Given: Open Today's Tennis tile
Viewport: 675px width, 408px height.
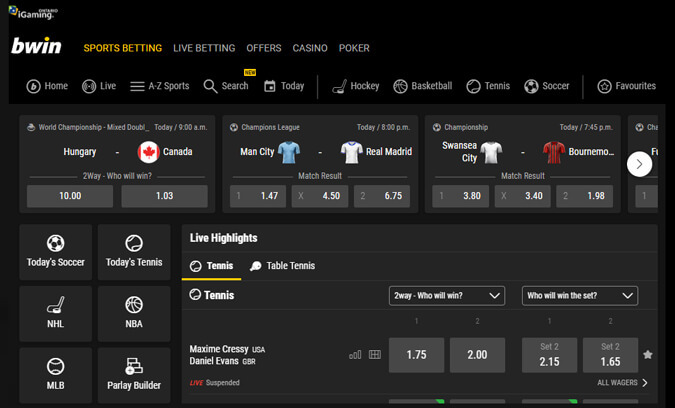Looking at the screenshot, I should coord(134,252).
